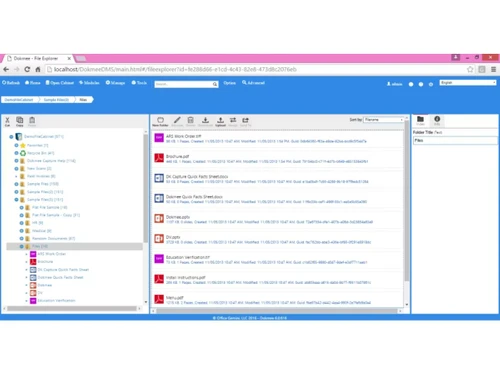Click the Upload toolbar icon
500x375 pixels.
point(220,121)
